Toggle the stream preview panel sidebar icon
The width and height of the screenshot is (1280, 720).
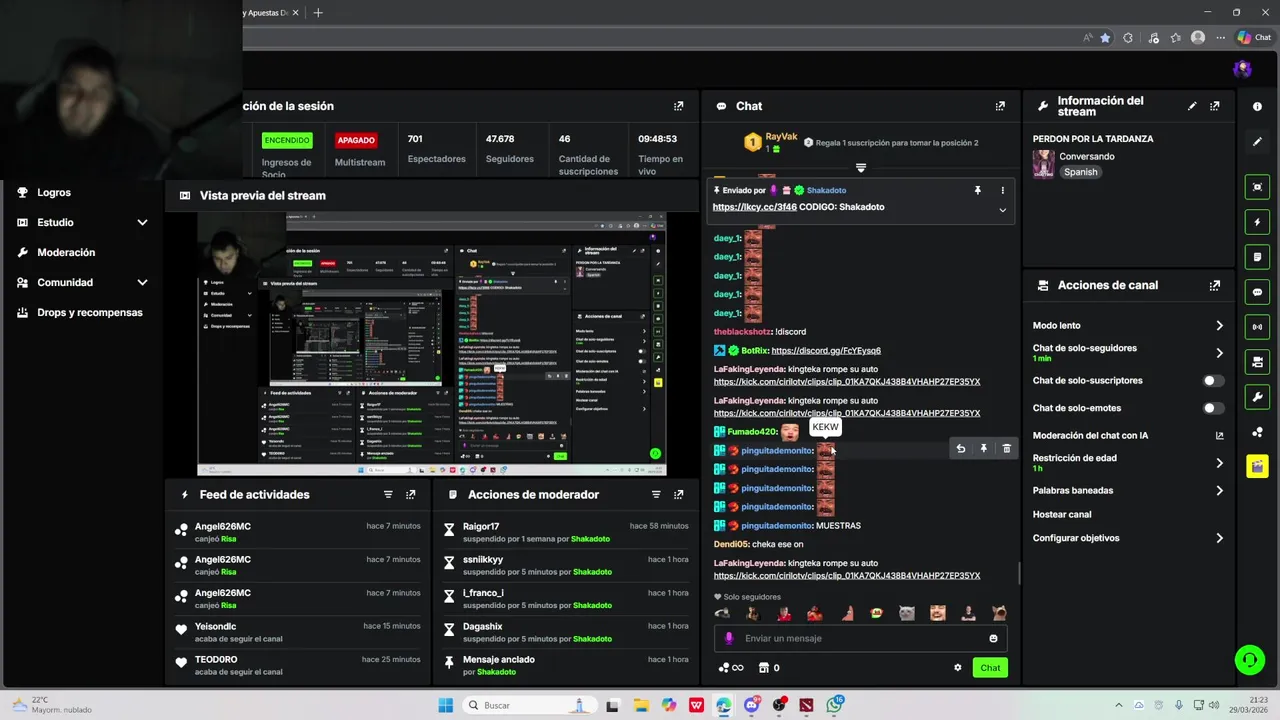[x=1257, y=187]
